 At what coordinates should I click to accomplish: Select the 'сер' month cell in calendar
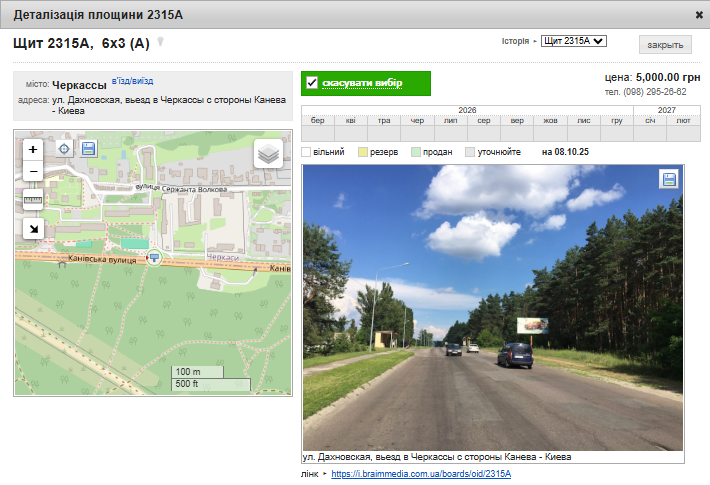[484, 134]
